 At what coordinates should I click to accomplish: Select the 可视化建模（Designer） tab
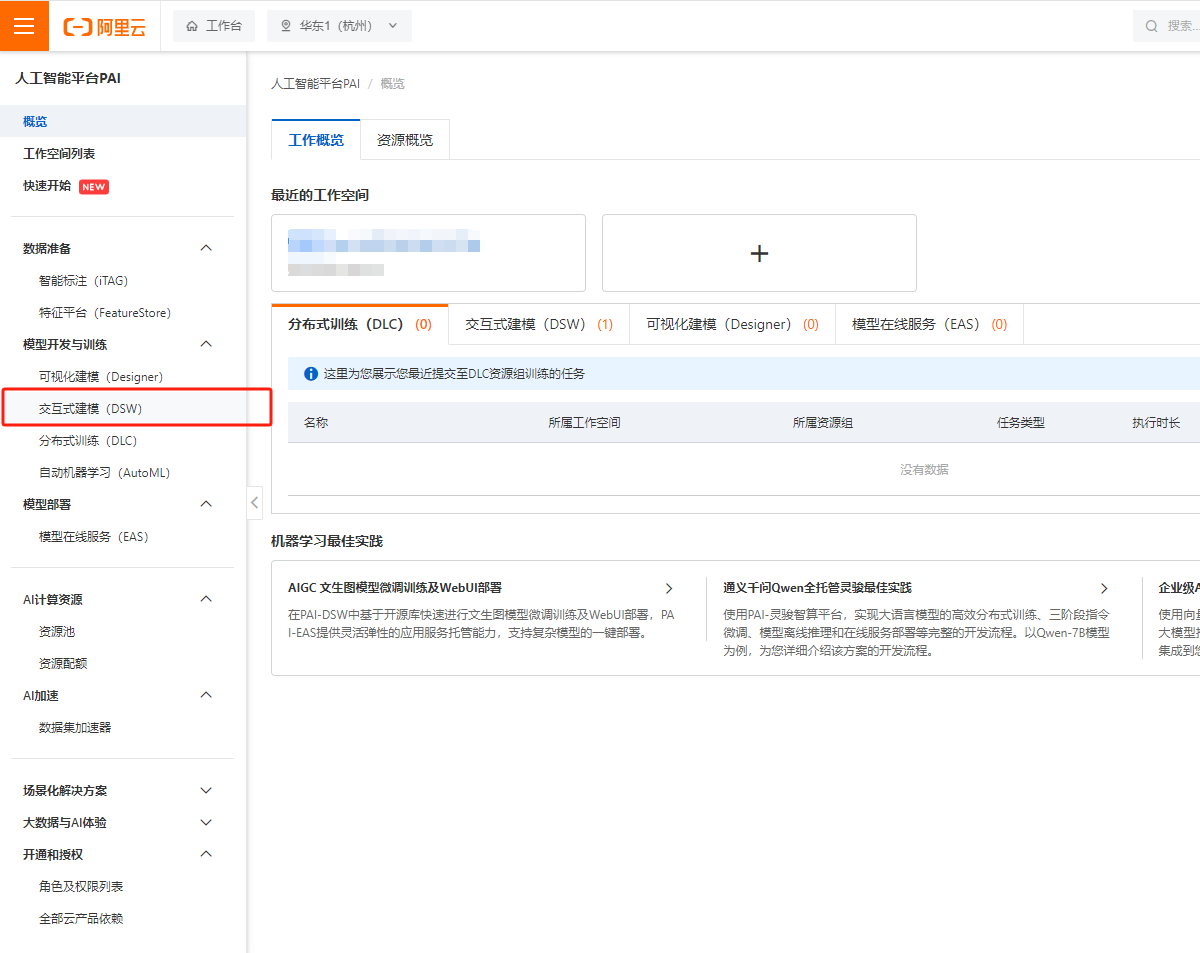[x=732, y=324]
